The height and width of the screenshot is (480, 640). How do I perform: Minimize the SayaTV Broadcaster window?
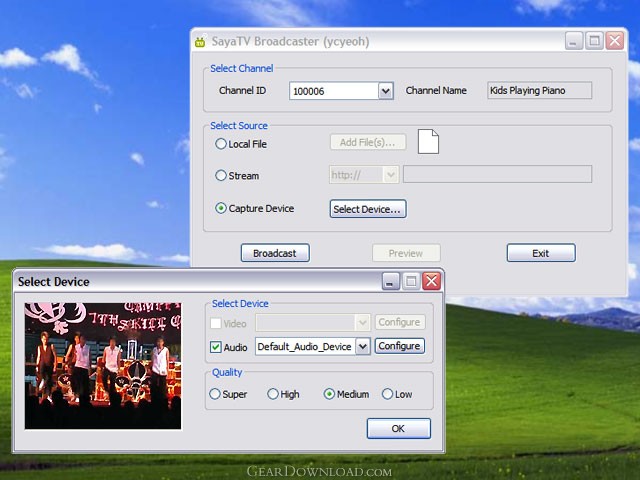tap(574, 41)
